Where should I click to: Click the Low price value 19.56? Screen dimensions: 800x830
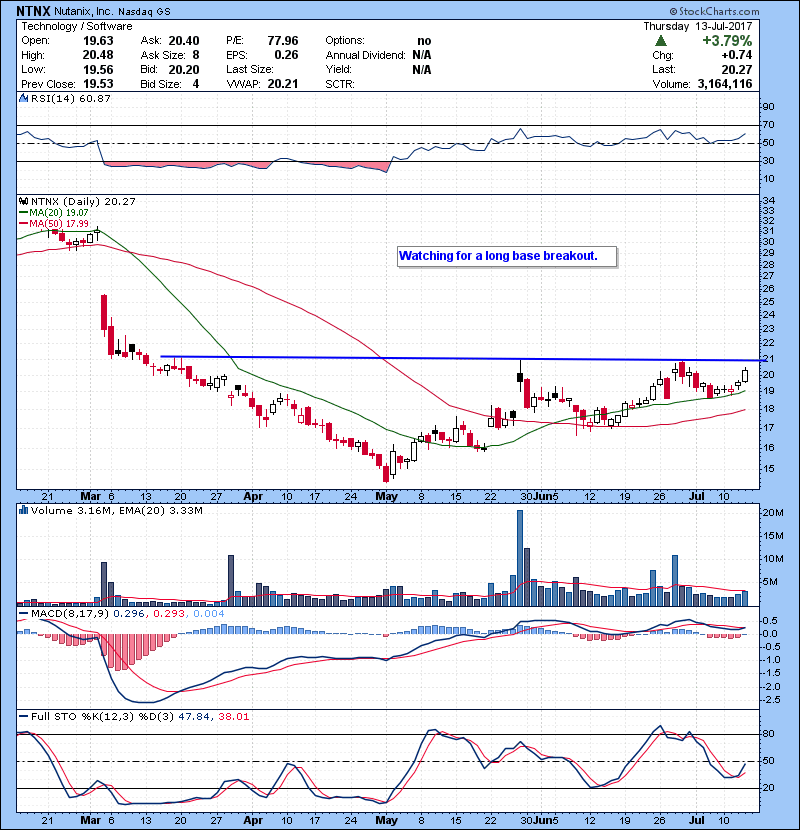pyautogui.click(x=98, y=70)
